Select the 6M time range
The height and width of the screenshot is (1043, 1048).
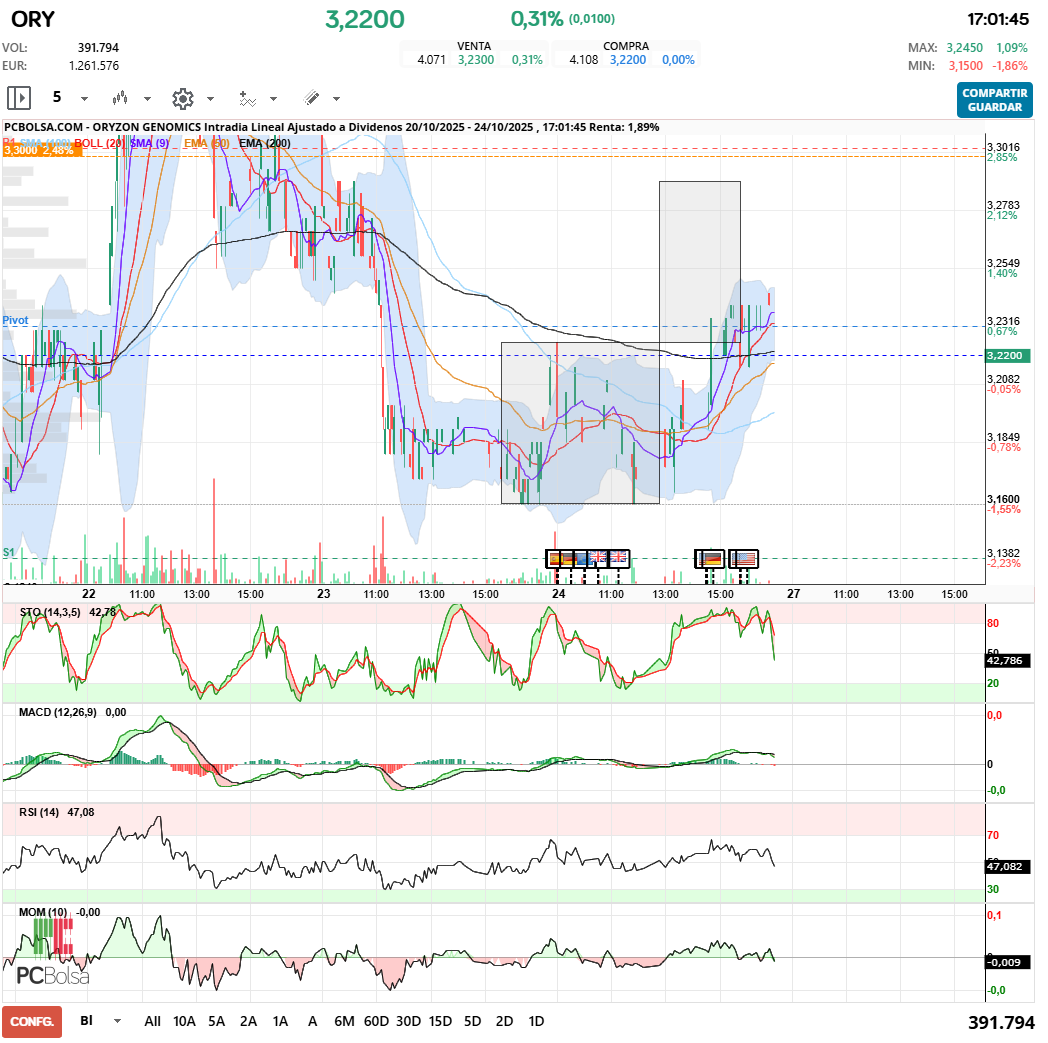(x=344, y=1021)
